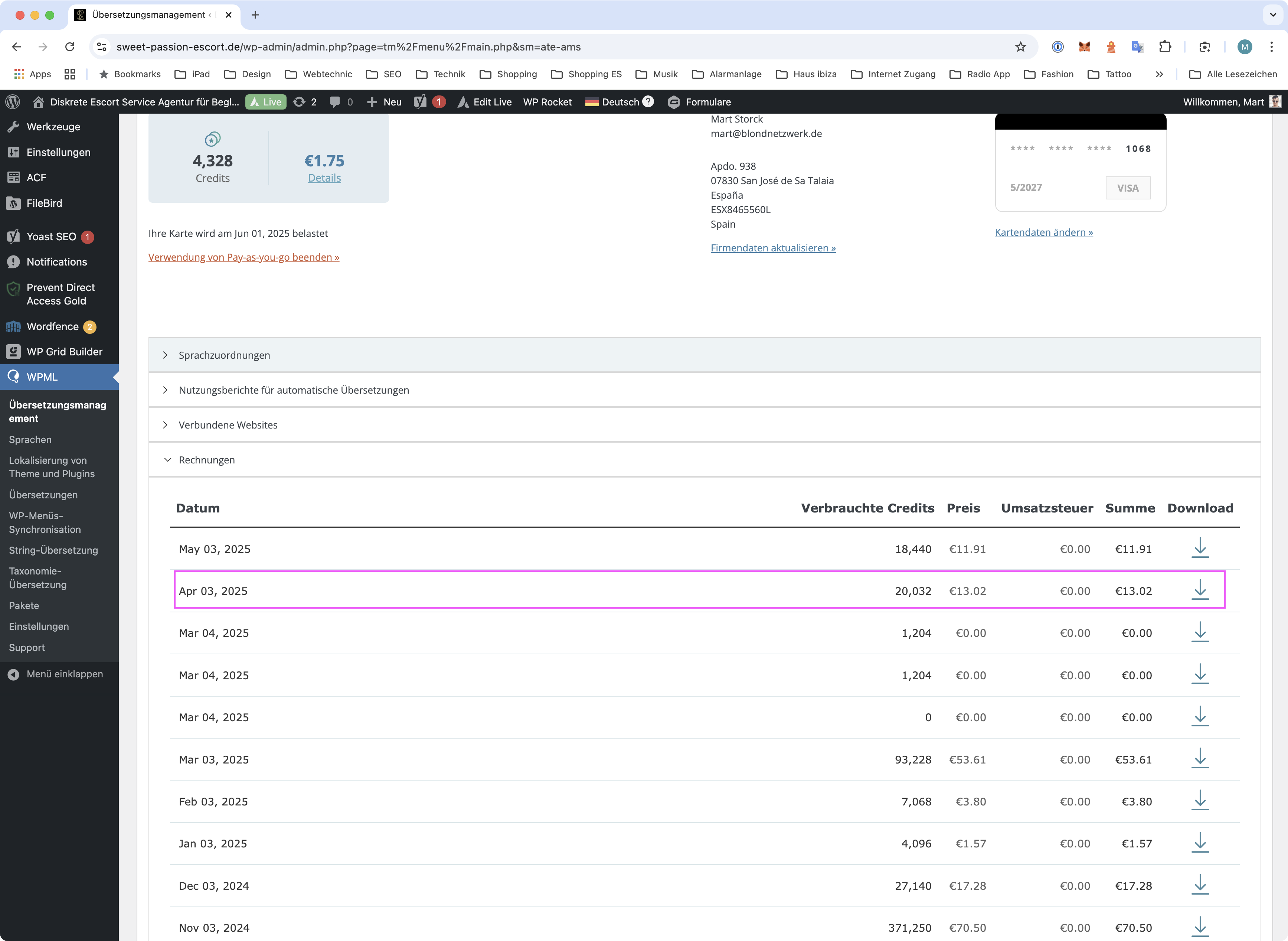Image resolution: width=1288 pixels, height=941 pixels.
Task: Click Kartendaten ändern link
Action: [1044, 232]
